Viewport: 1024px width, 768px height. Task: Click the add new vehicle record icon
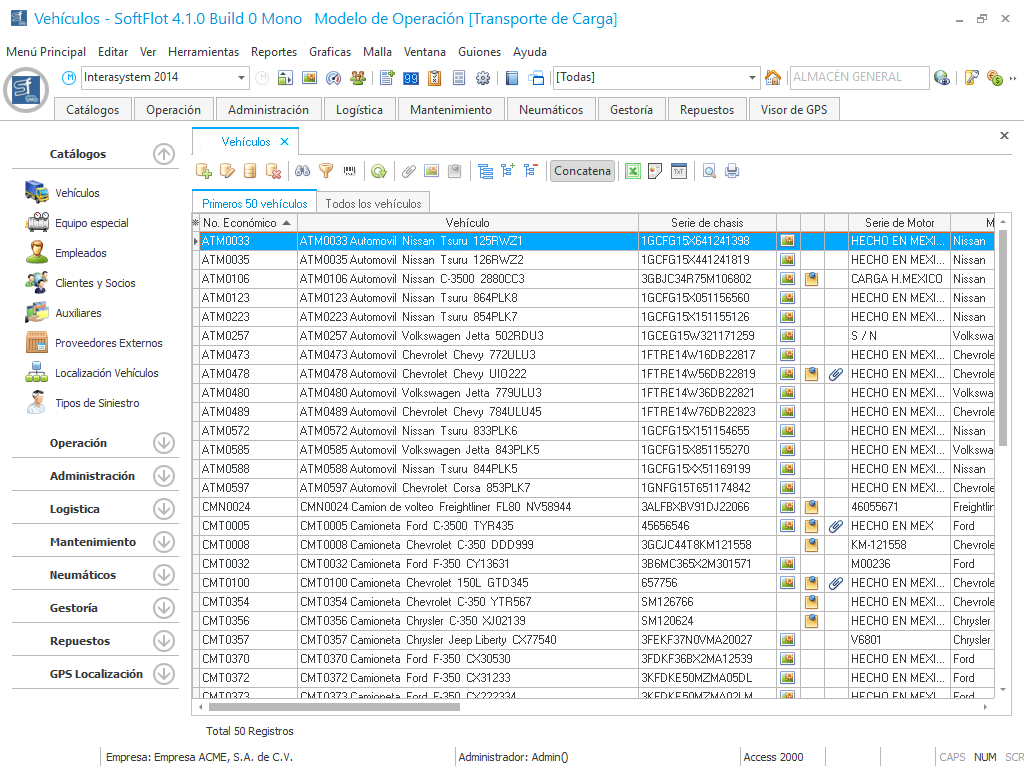[x=204, y=171]
